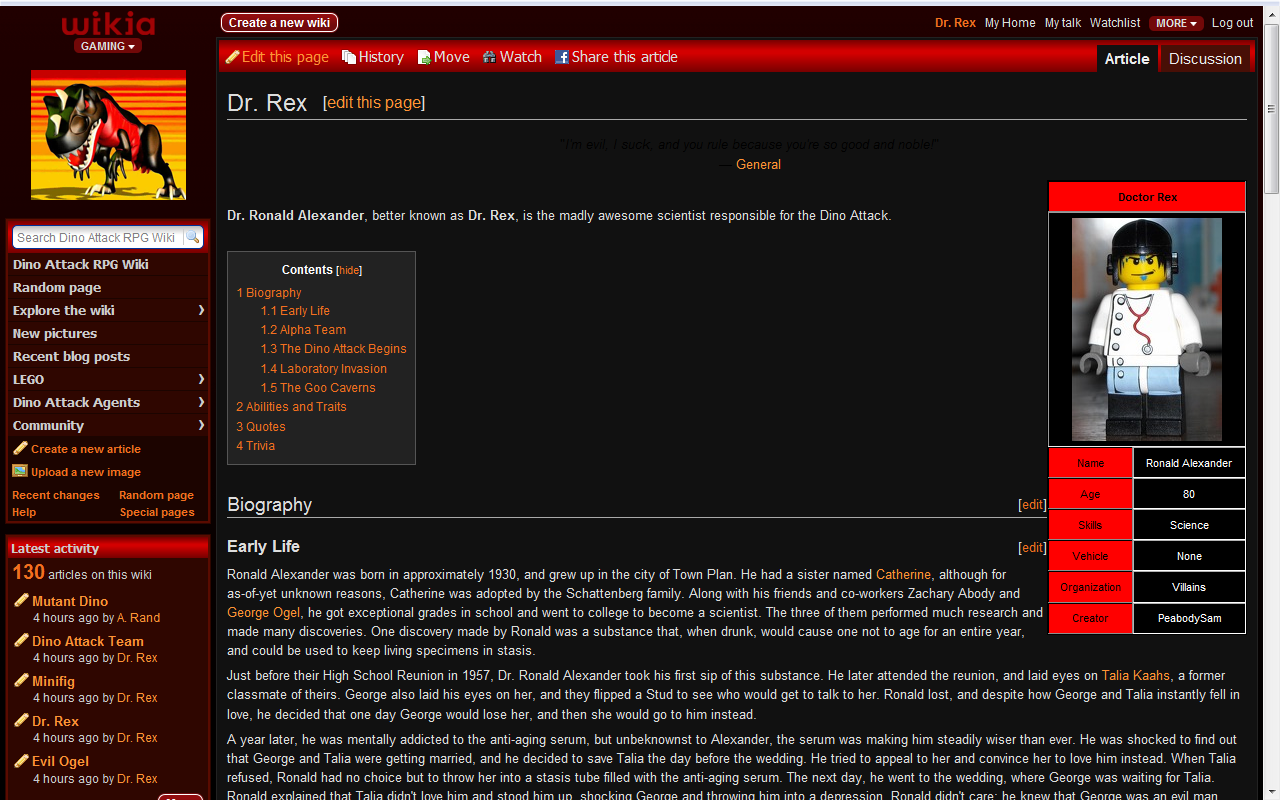The height and width of the screenshot is (800, 1280).
Task: Click the search magnifier button
Action: [x=192, y=237]
